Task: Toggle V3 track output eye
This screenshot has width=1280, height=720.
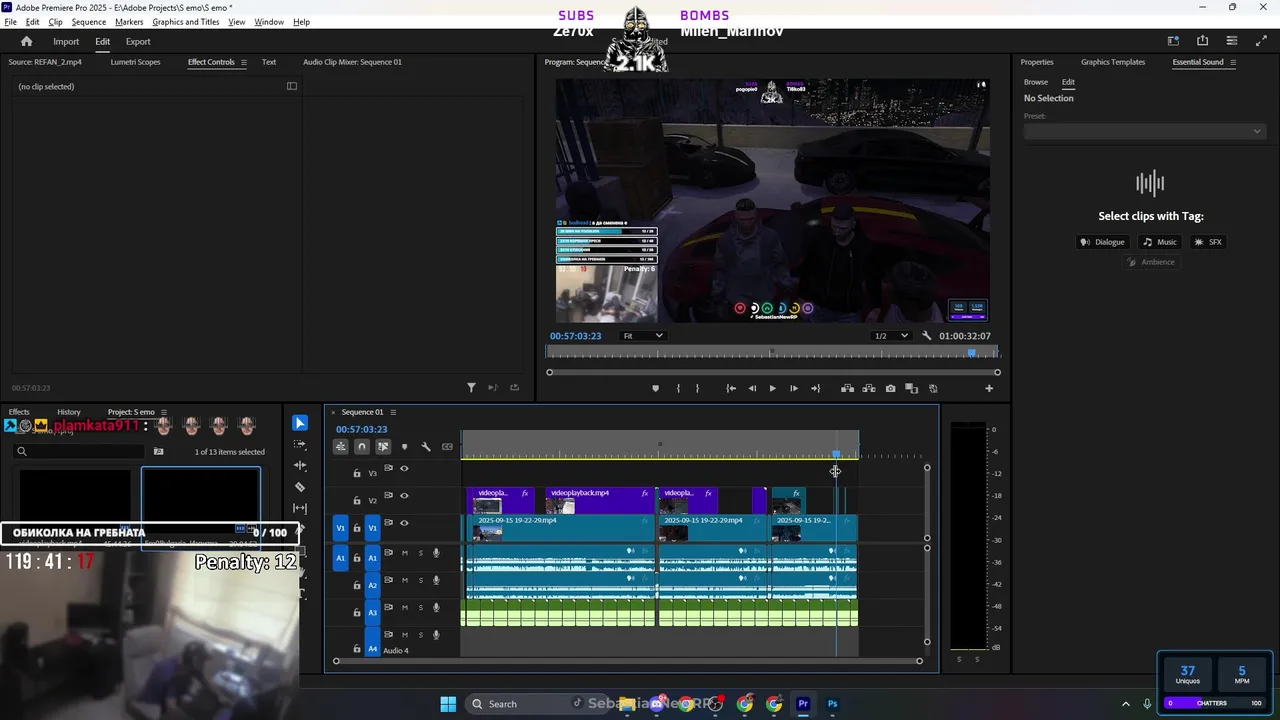Action: pos(404,468)
